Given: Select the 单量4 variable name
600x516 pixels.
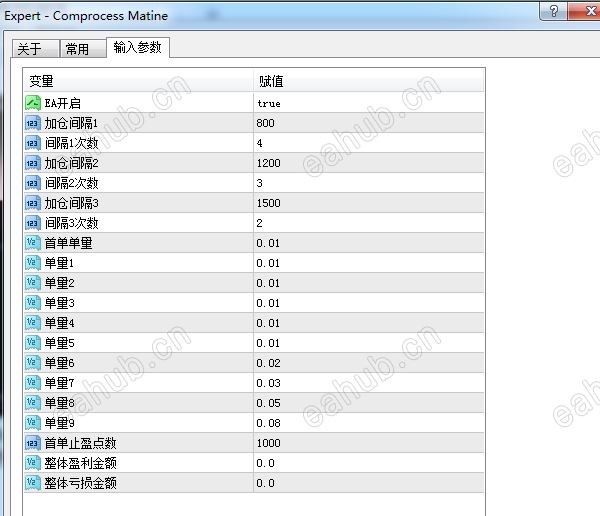Looking at the screenshot, I should tap(59, 323).
